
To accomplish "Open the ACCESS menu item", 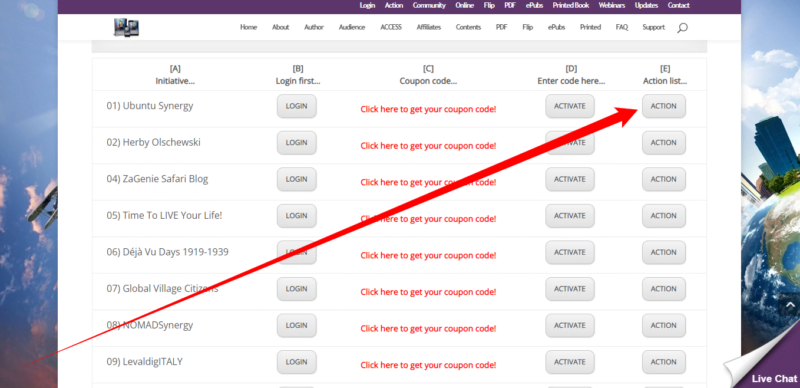I will (391, 27).
